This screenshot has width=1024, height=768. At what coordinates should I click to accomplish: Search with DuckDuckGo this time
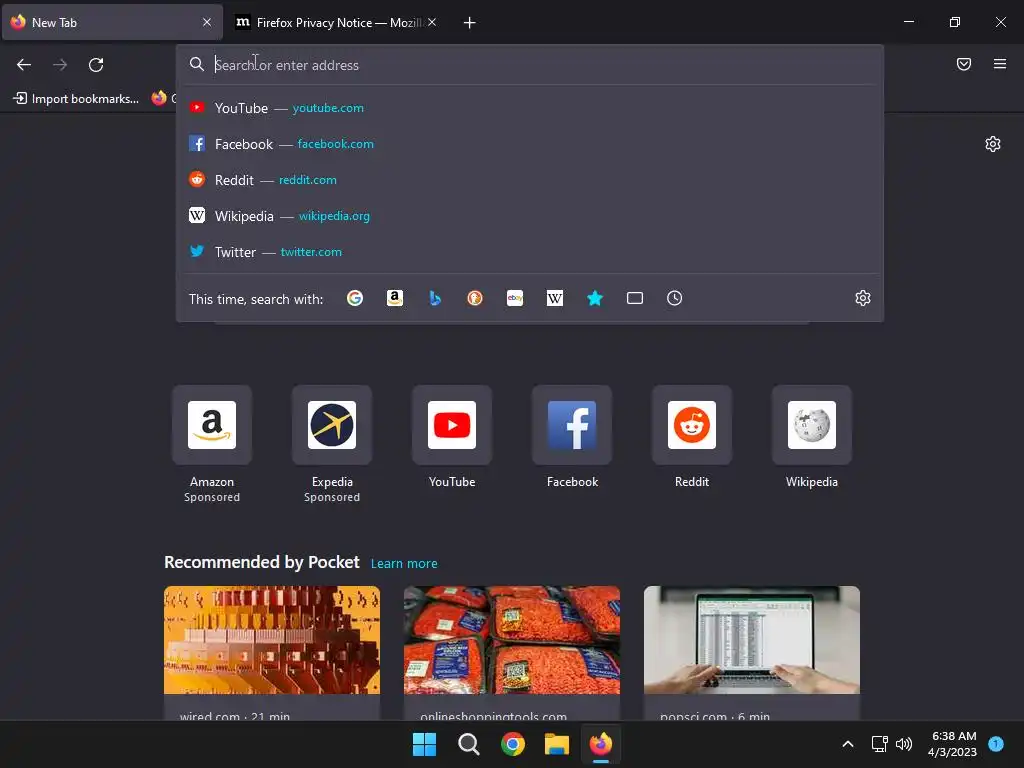[x=475, y=298]
